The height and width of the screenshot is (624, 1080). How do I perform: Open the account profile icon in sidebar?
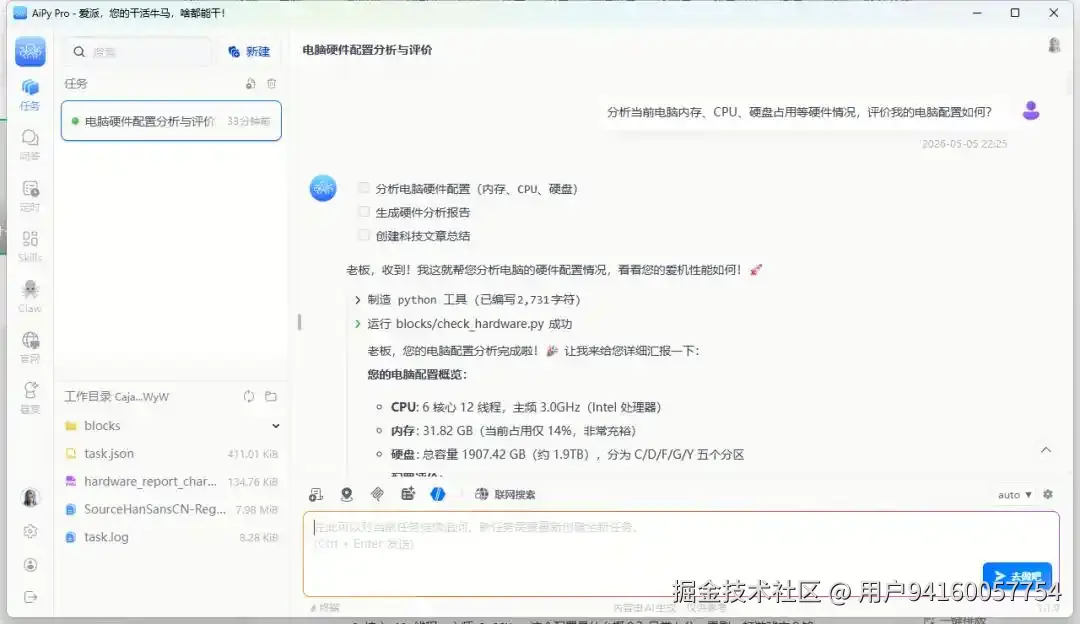[x=30, y=565]
